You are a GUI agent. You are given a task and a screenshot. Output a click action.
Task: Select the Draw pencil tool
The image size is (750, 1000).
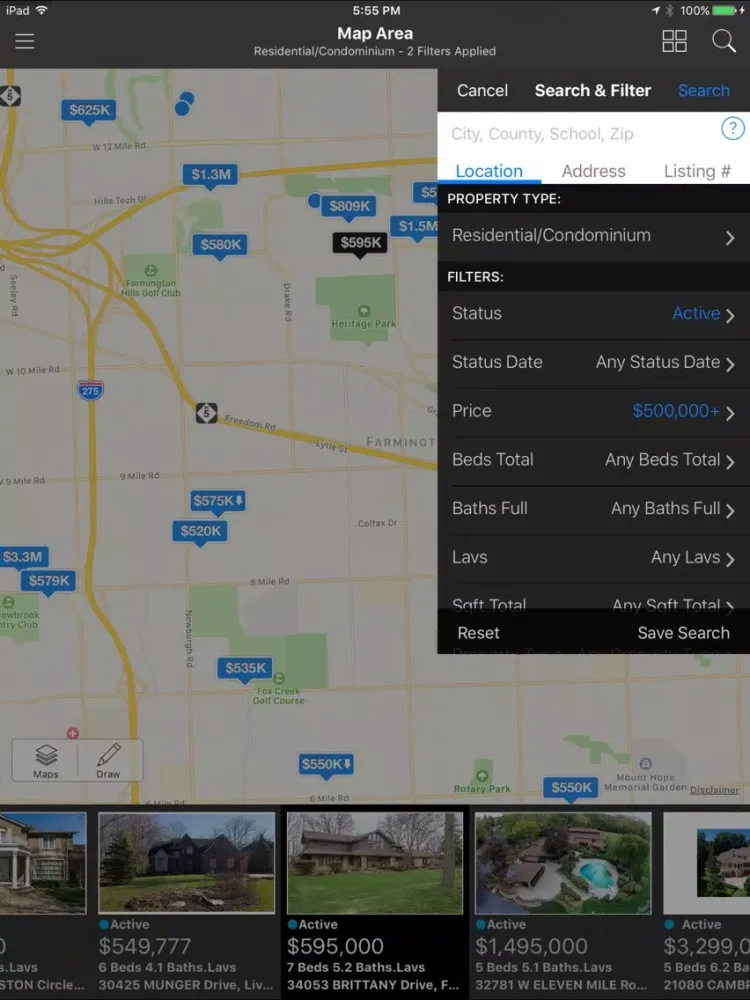click(x=109, y=760)
